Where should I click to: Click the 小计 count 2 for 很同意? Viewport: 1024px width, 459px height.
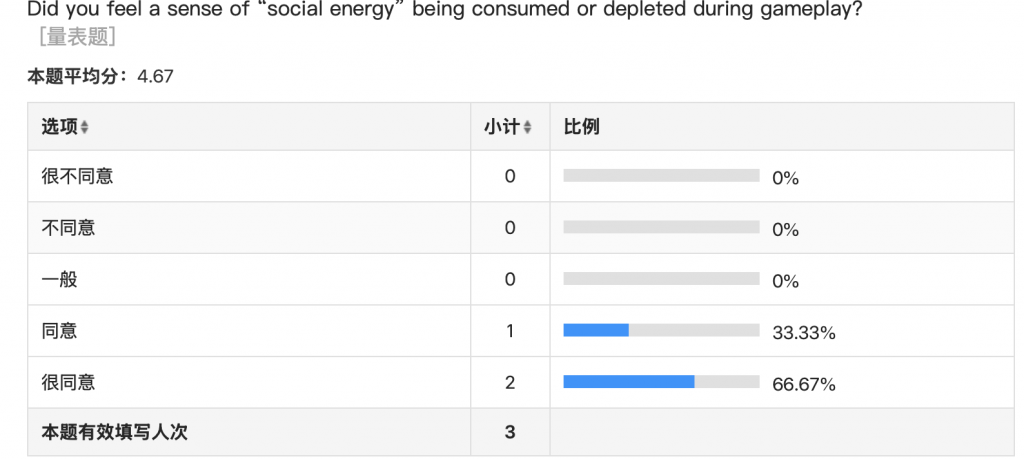tap(510, 382)
